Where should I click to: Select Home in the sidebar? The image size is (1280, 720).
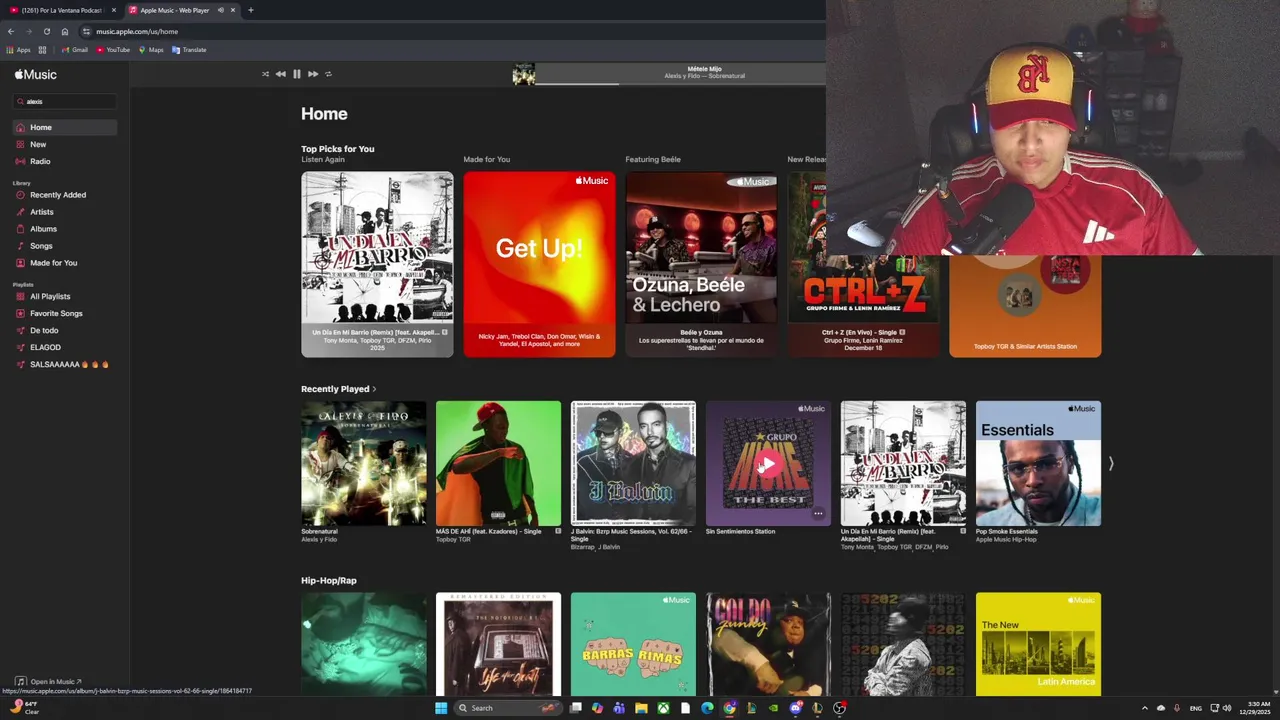pyautogui.click(x=65, y=127)
